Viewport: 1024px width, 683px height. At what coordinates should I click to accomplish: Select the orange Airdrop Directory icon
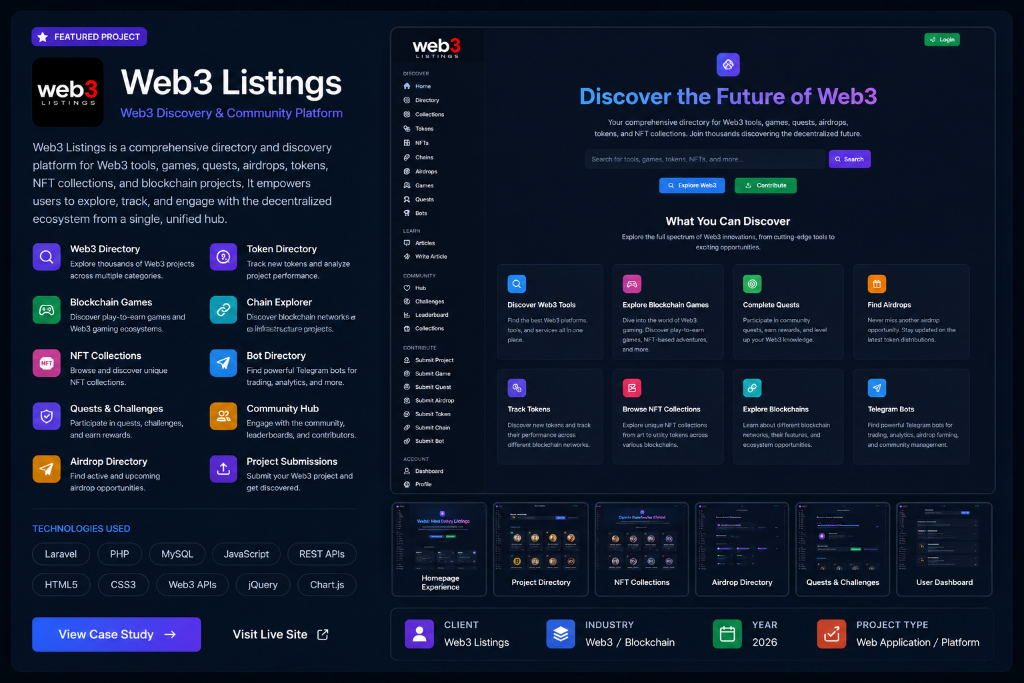(x=46, y=469)
